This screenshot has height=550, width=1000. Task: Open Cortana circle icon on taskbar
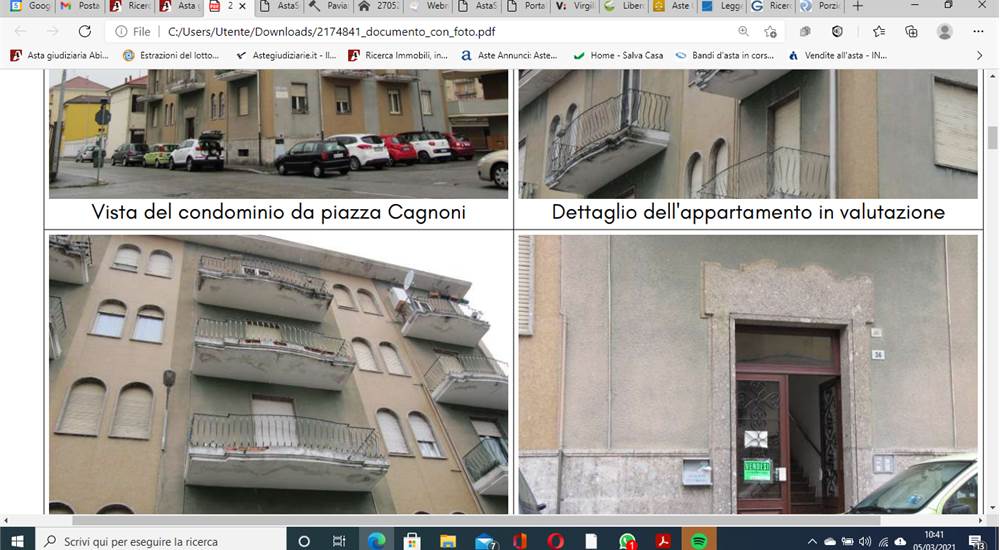304,541
